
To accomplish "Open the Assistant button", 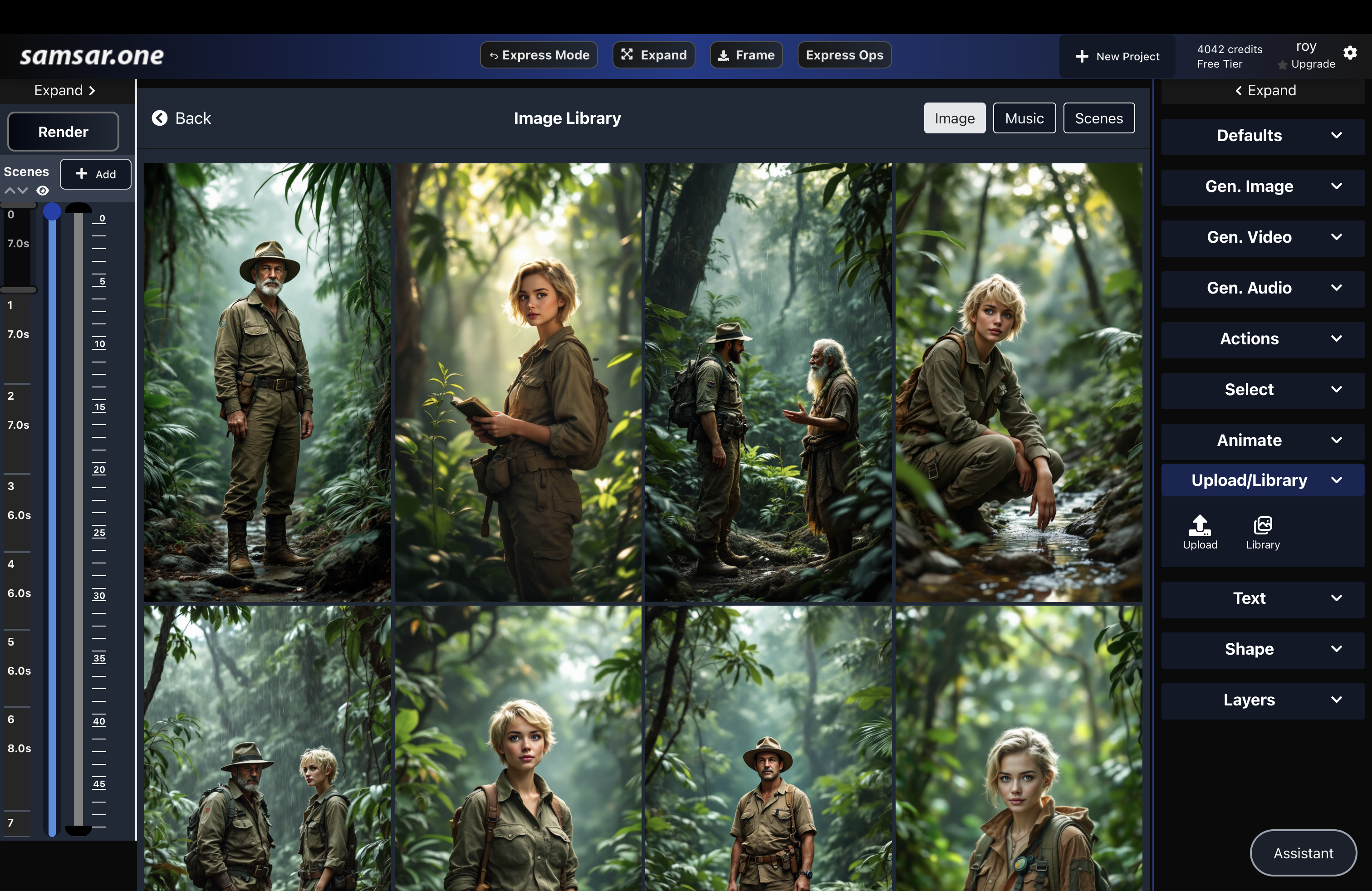I will tap(1303, 852).
